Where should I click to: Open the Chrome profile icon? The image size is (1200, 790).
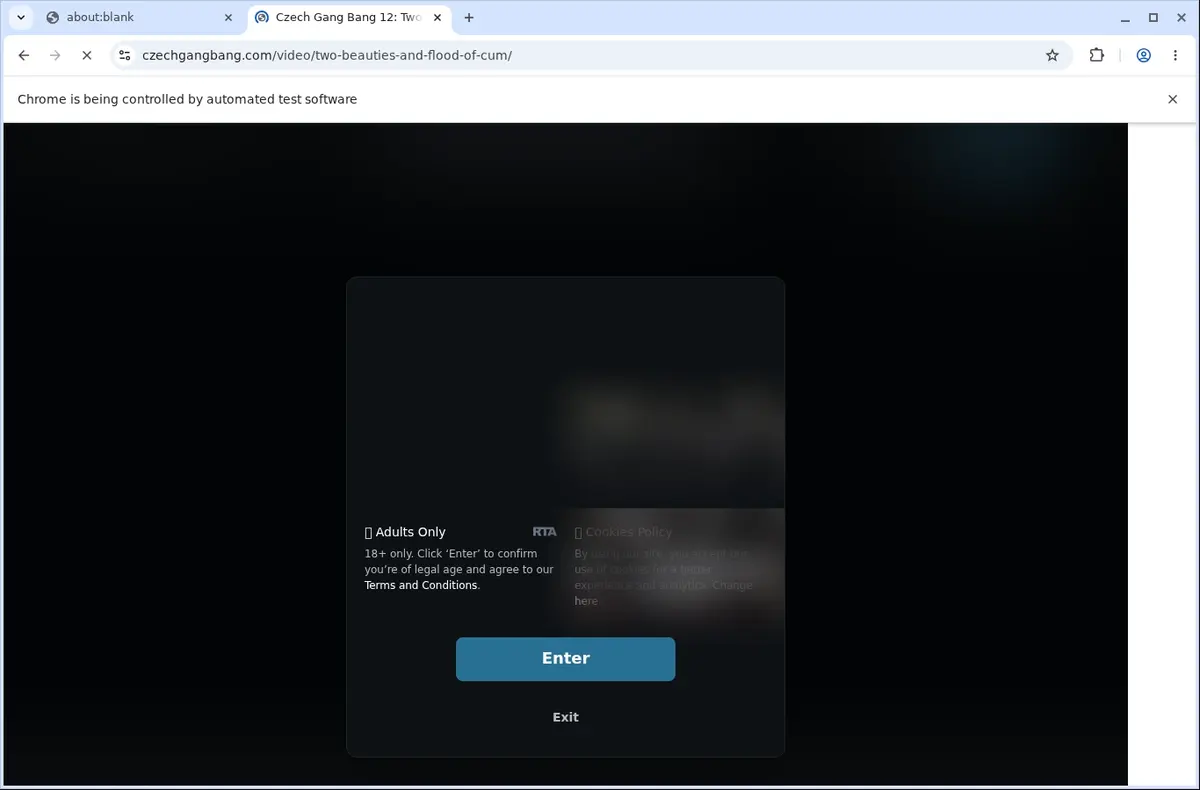pos(1143,56)
